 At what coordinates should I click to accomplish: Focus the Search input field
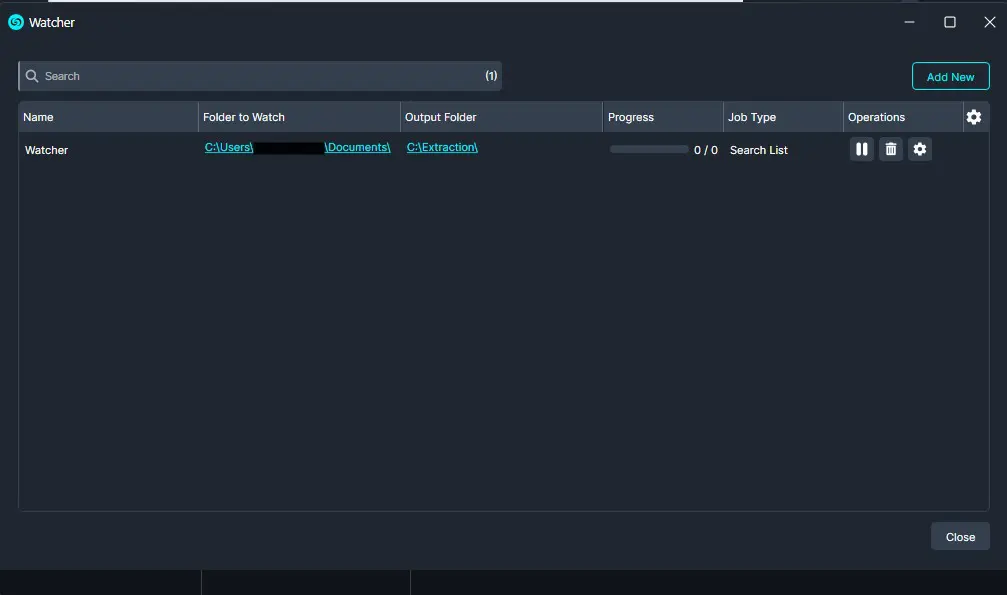tap(260, 76)
